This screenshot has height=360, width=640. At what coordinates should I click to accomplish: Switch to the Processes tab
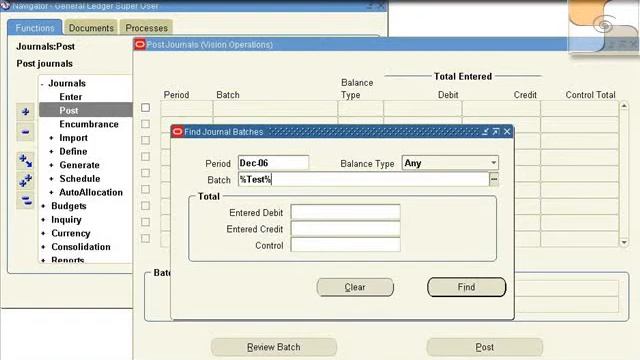(146, 28)
